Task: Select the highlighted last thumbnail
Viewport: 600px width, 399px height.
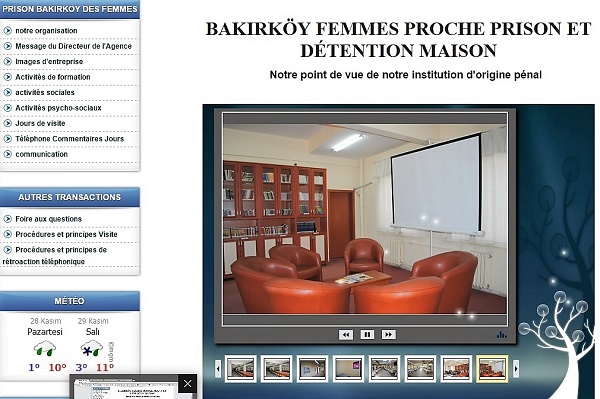Action: click(492, 368)
